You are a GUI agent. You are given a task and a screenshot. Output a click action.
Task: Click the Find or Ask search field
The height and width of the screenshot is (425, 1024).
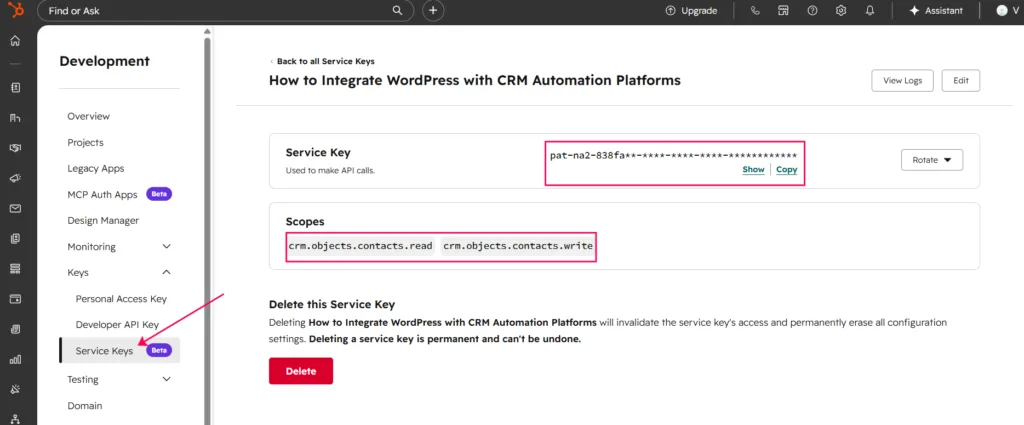pyautogui.click(x=225, y=10)
